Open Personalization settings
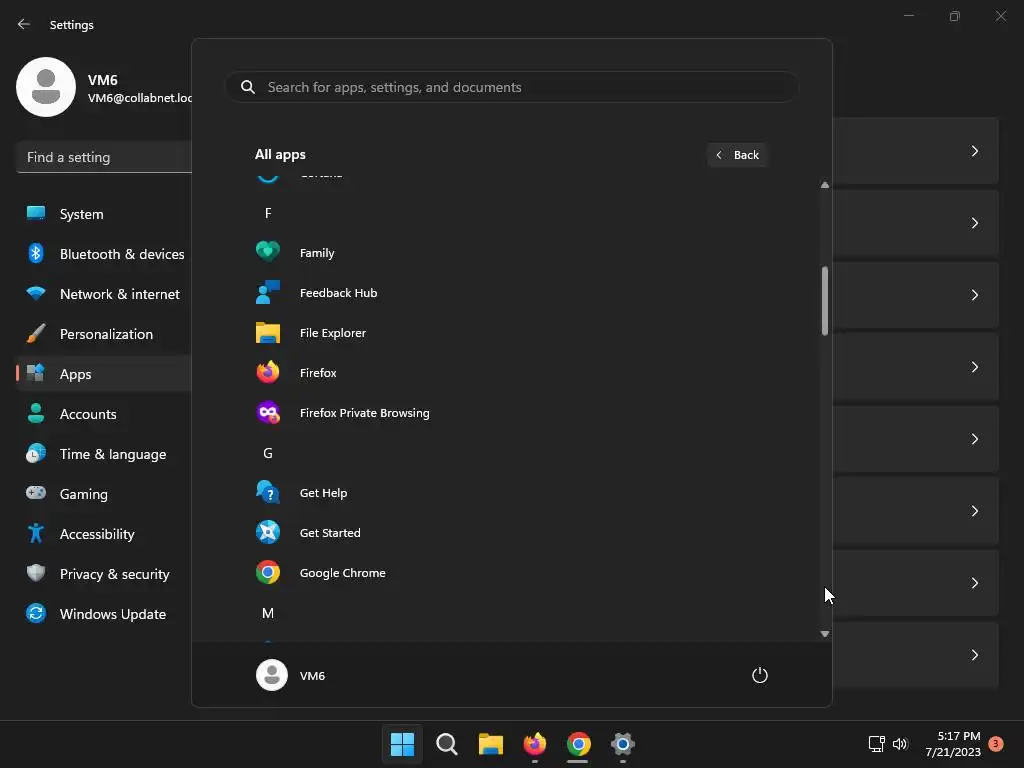 104,334
